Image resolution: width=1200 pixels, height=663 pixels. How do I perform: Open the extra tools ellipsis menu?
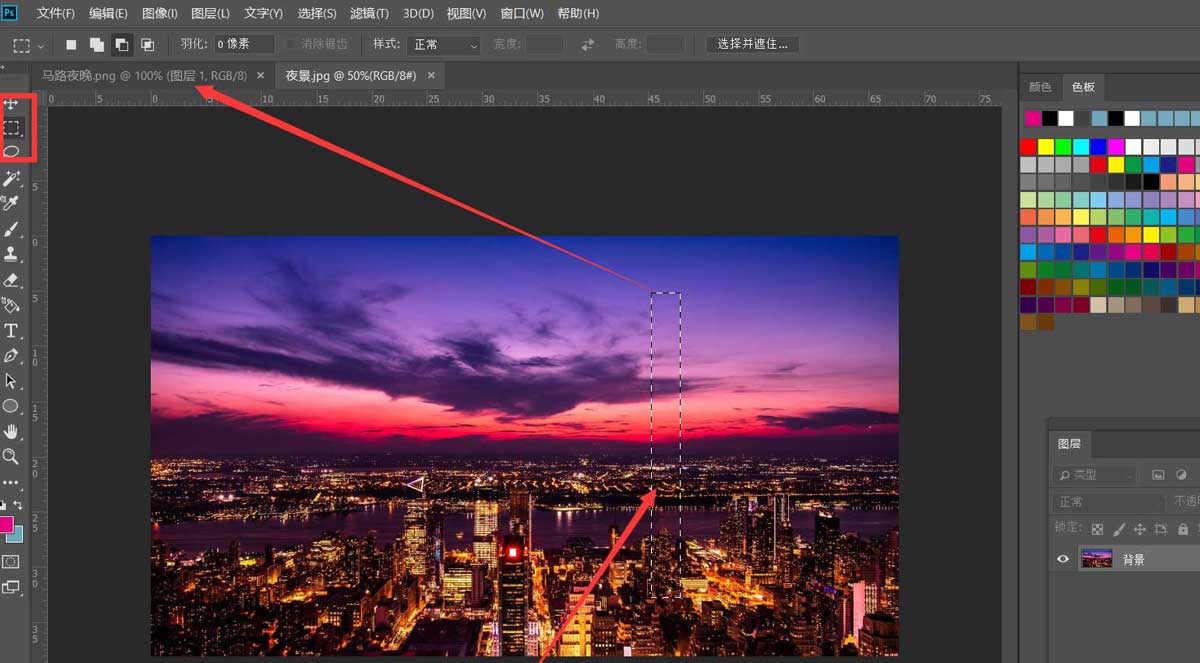coord(11,483)
